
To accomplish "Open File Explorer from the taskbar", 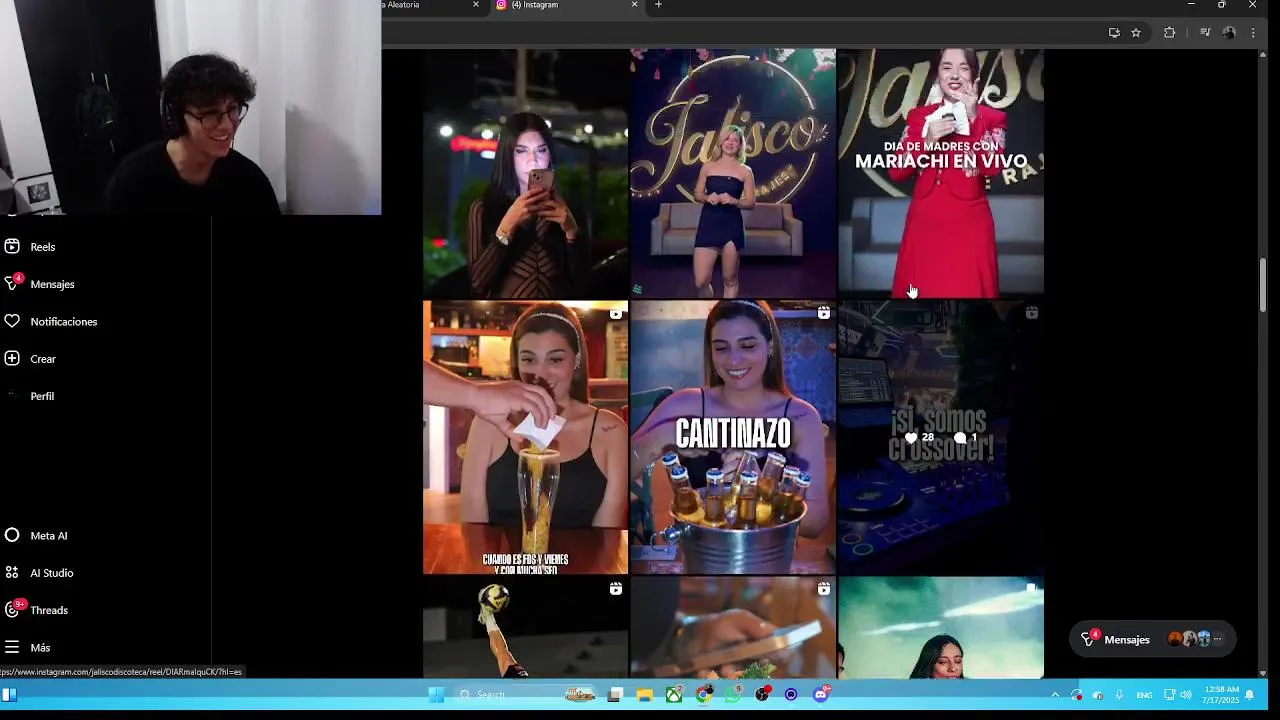I will click(x=645, y=694).
